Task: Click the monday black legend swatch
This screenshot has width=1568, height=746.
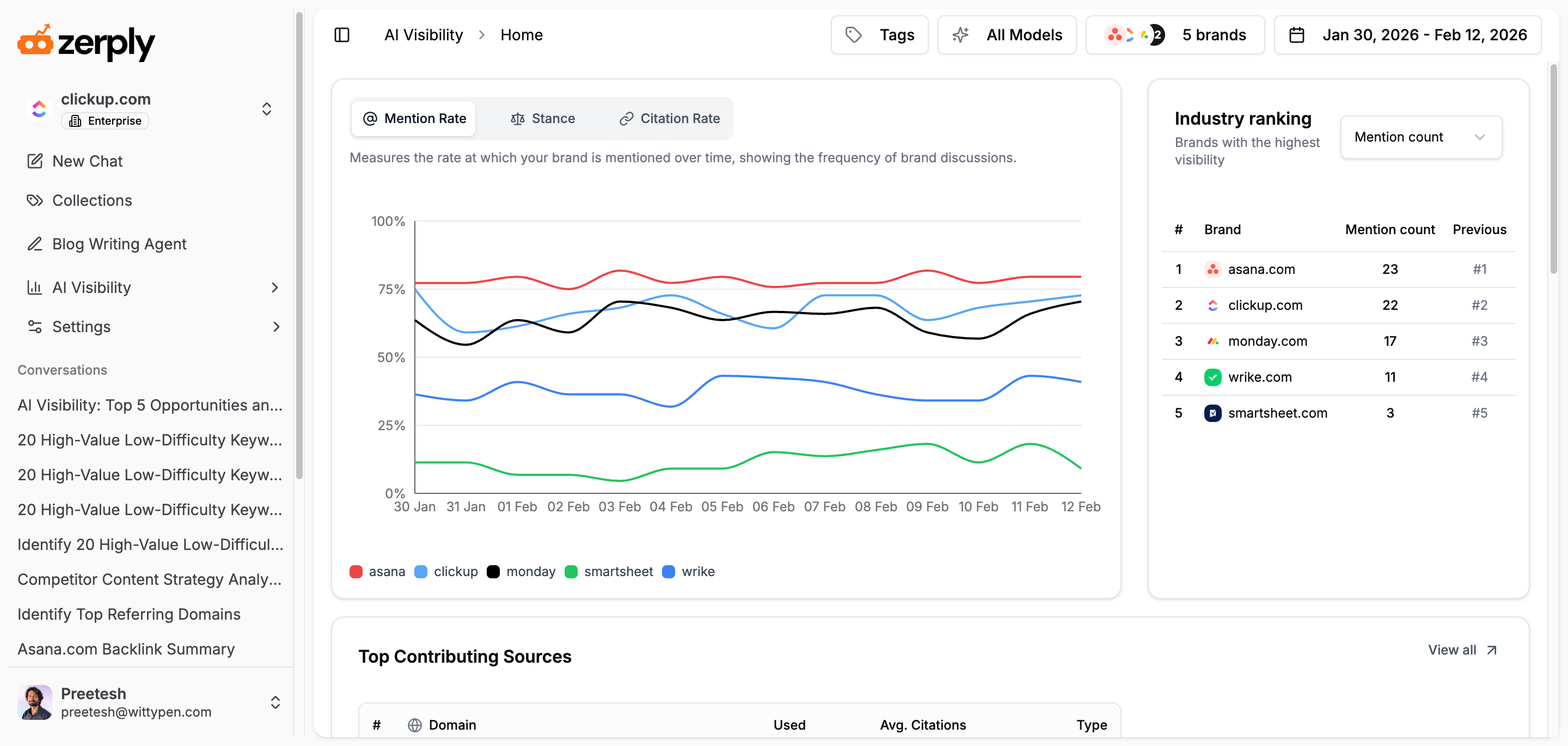Action: click(493, 571)
